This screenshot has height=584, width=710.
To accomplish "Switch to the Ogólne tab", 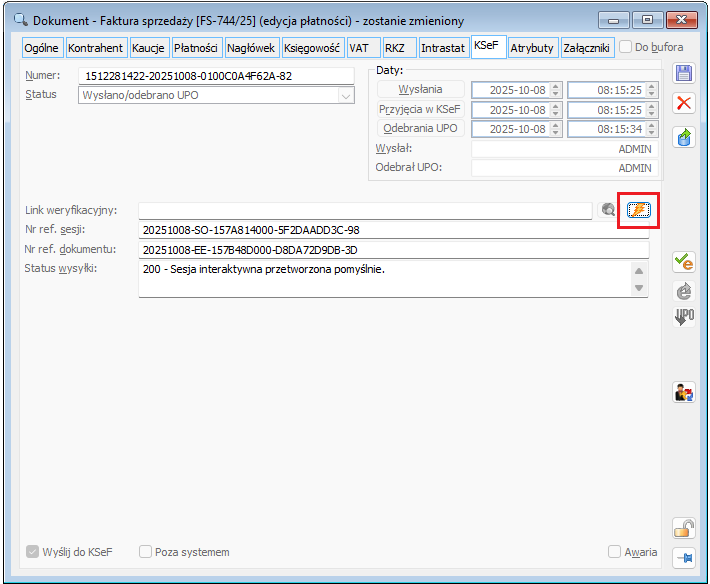I will pyautogui.click(x=42, y=48).
